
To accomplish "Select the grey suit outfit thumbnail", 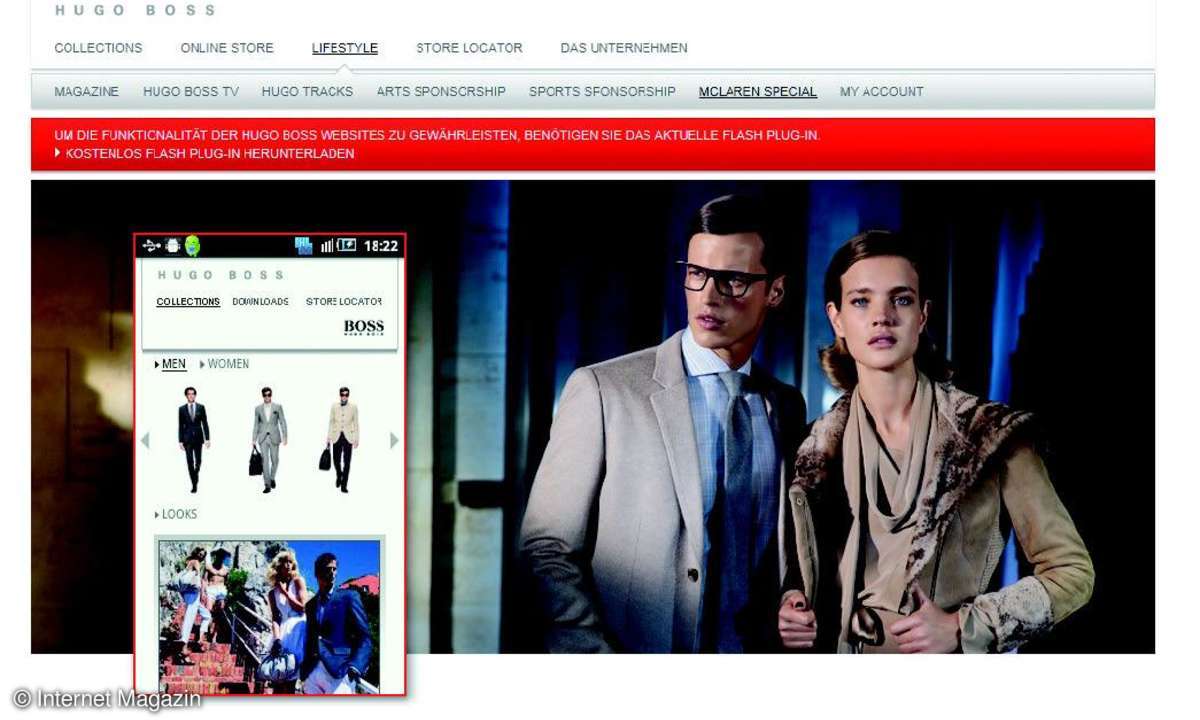I will [267, 439].
